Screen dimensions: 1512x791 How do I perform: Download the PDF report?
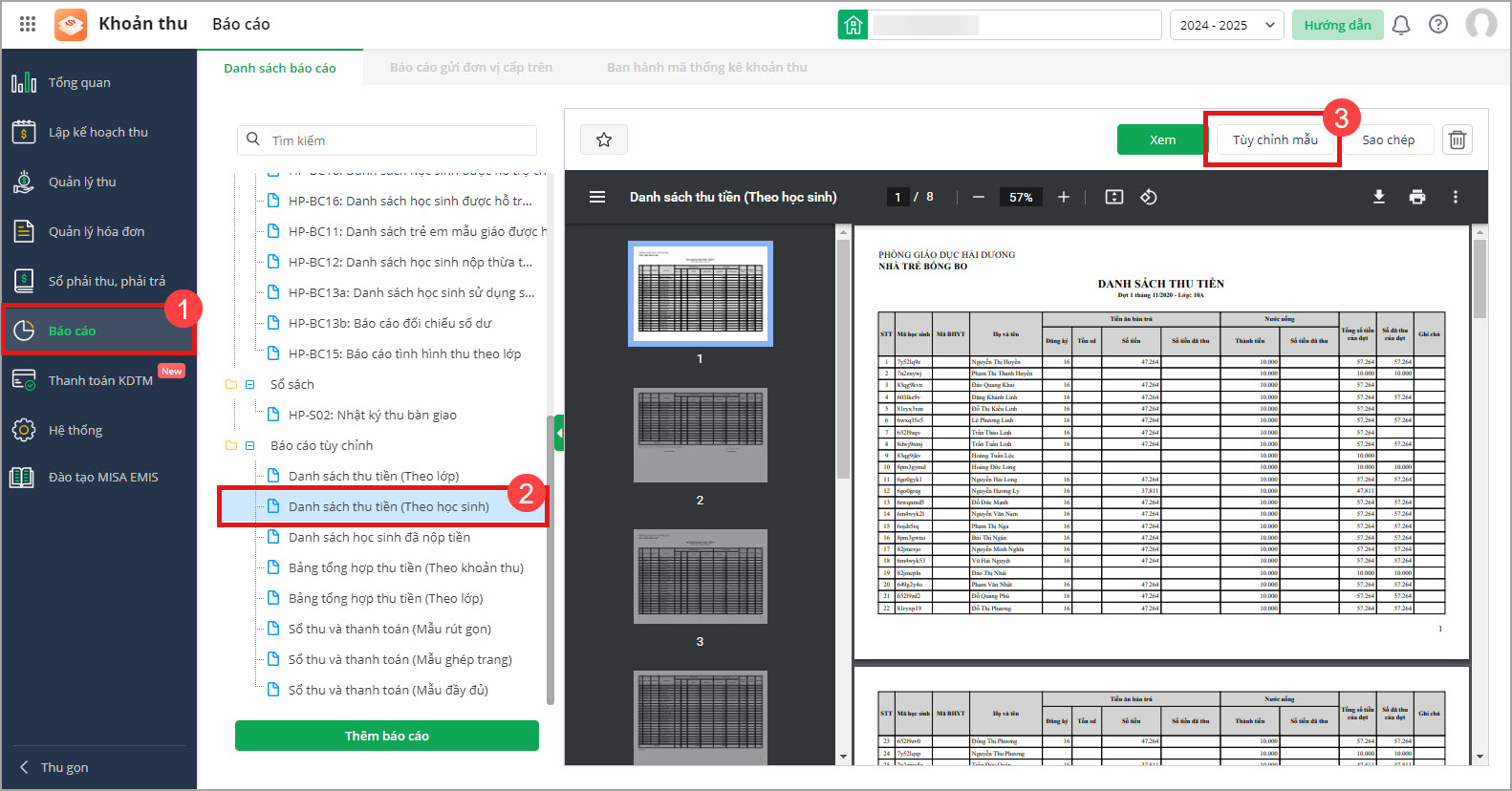[1378, 197]
